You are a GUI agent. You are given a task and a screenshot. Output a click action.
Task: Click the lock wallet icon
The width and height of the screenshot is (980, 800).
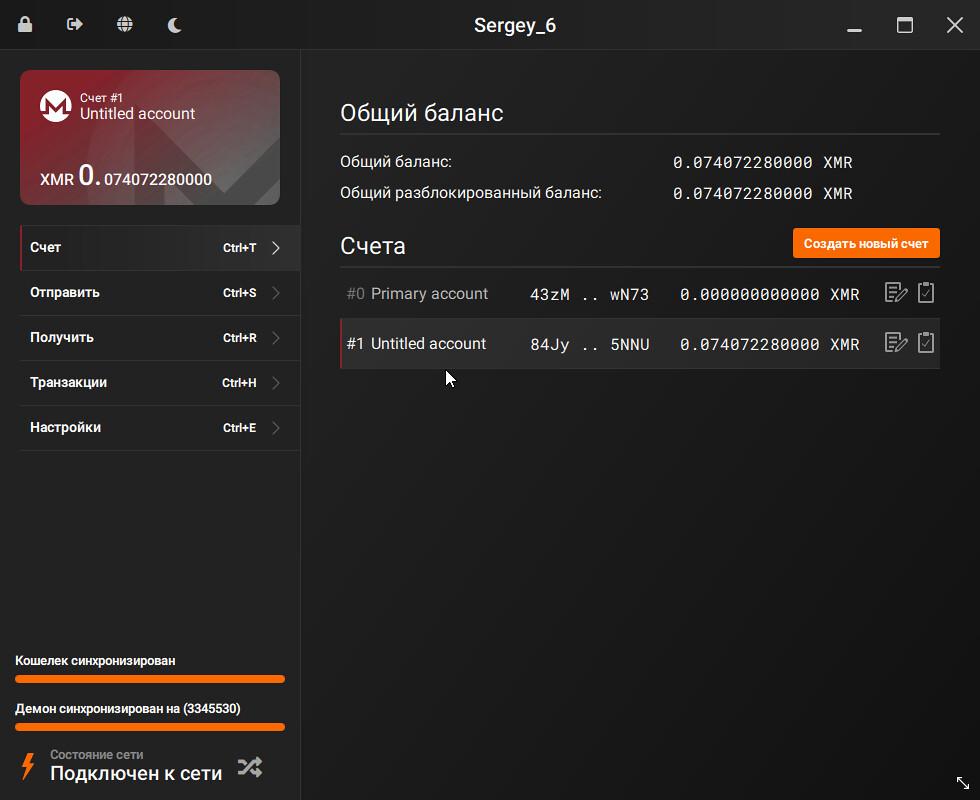[25, 25]
